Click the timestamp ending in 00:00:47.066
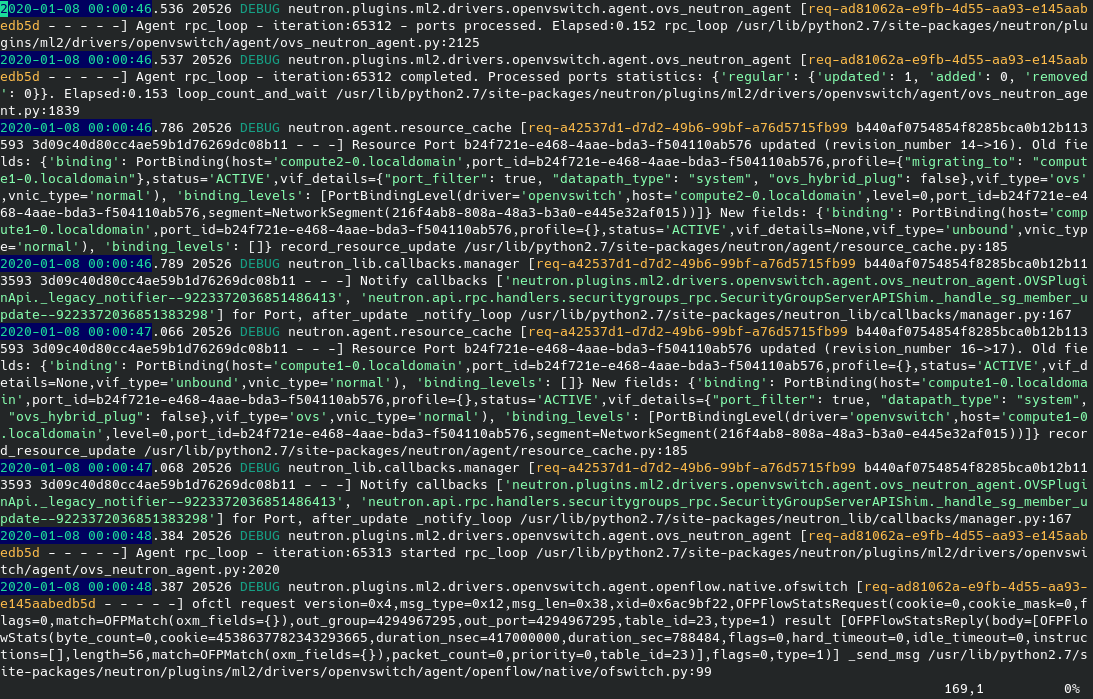1093x699 pixels. pyautogui.click(x=92, y=332)
